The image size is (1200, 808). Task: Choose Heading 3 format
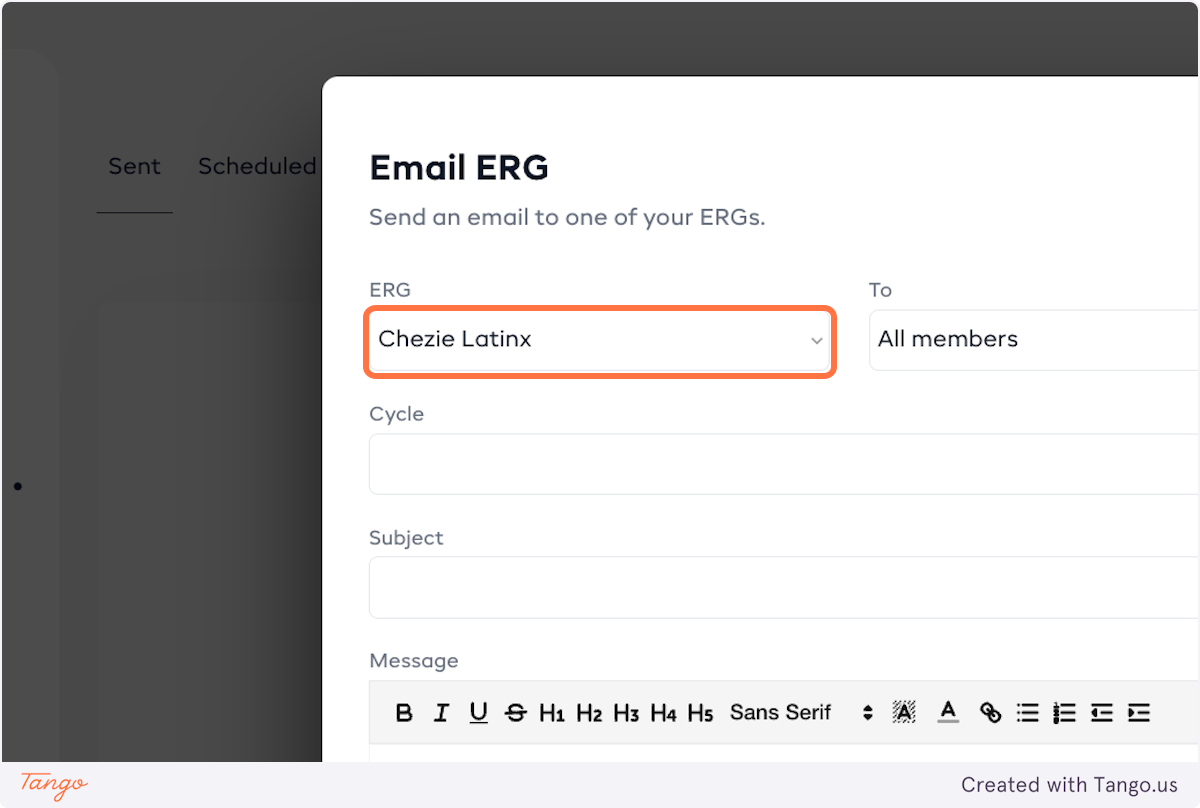coord(626,713)
